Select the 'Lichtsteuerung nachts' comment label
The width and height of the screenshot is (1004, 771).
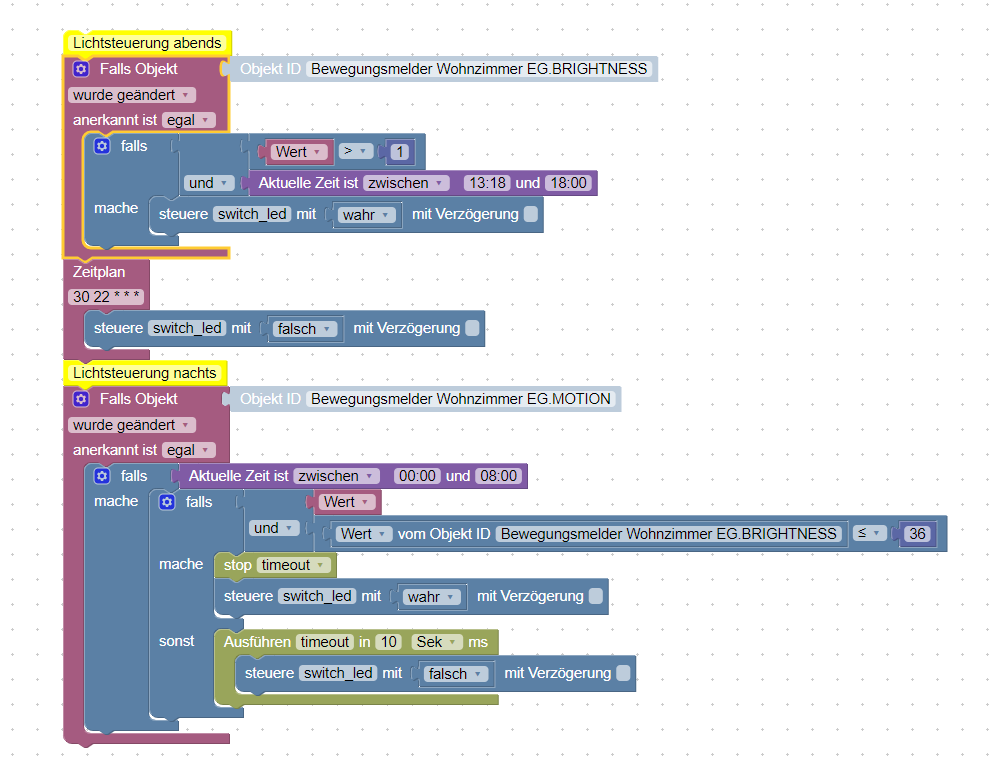point(145,373)
